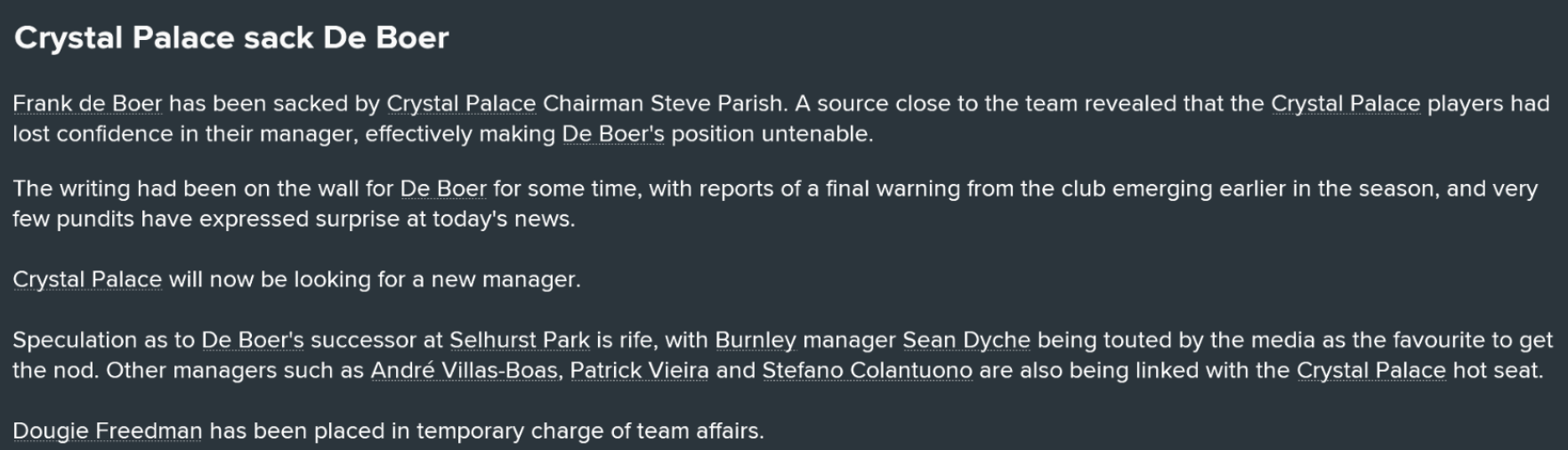
Task: Click De Boer link after 'on the wall for'
Action: tap(443, 189)
